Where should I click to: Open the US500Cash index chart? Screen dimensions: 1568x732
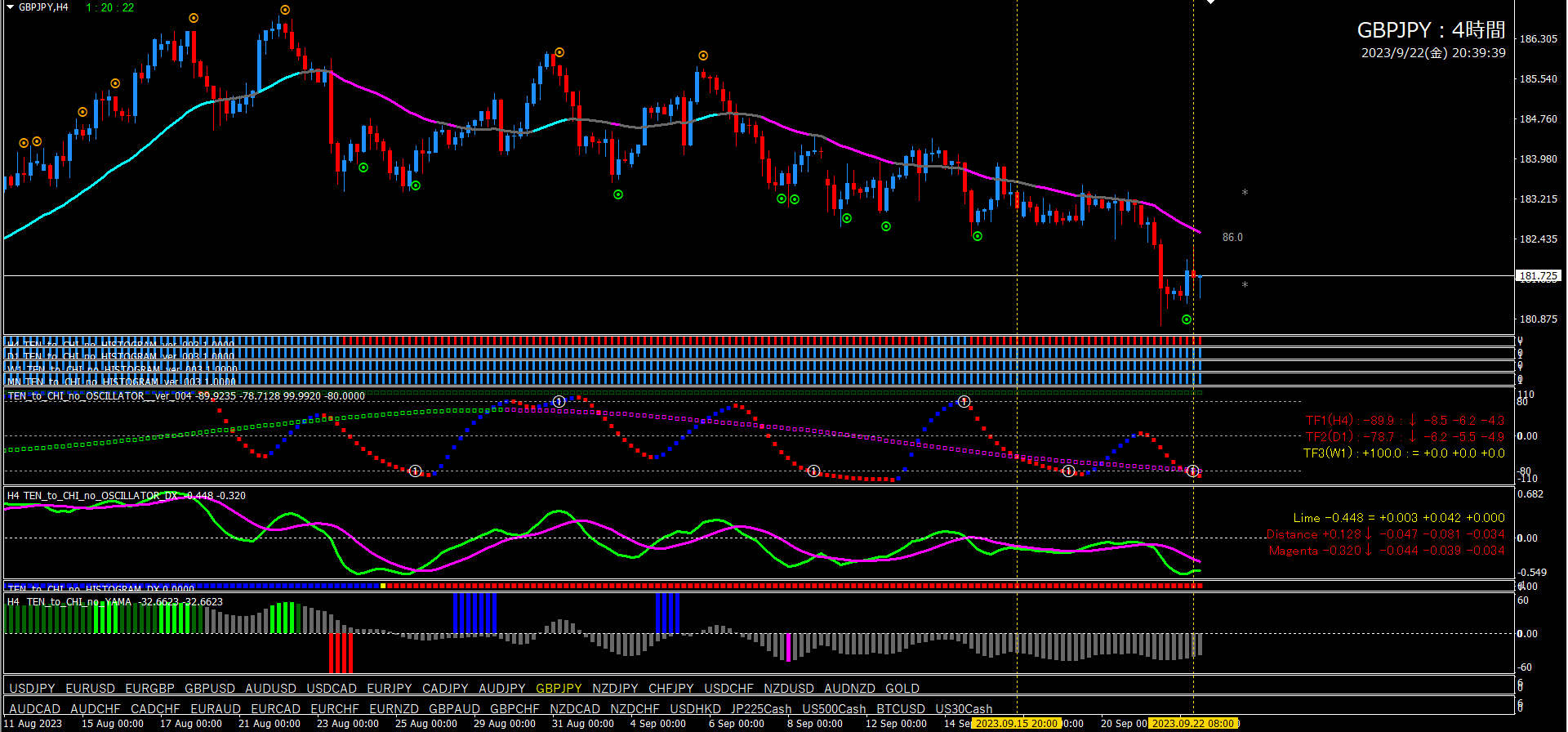834,709
